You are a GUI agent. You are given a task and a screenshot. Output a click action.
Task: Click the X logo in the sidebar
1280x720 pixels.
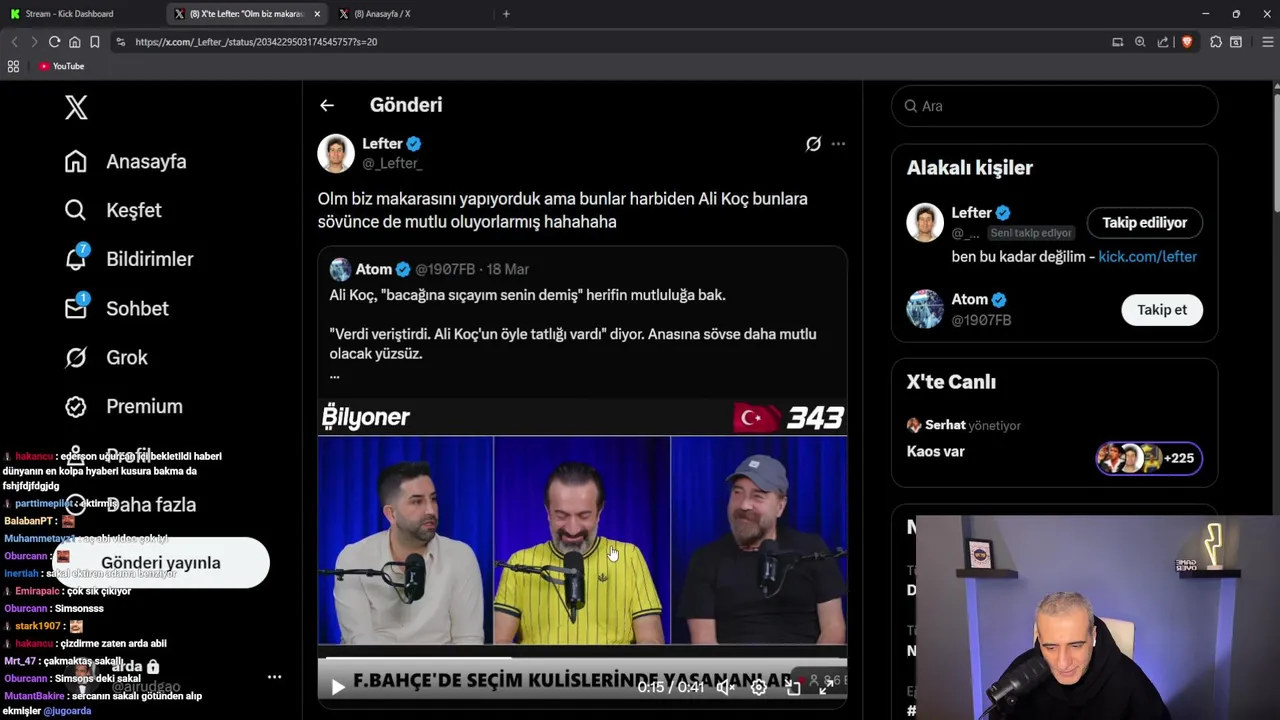76,107
